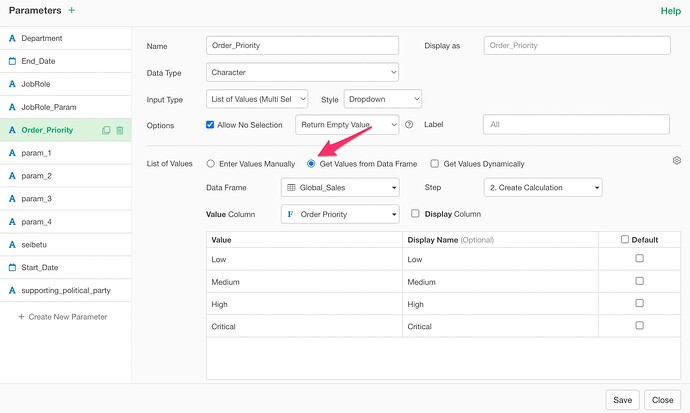Select the param_4 parameter
690x413 pixels.
point(66,222)
